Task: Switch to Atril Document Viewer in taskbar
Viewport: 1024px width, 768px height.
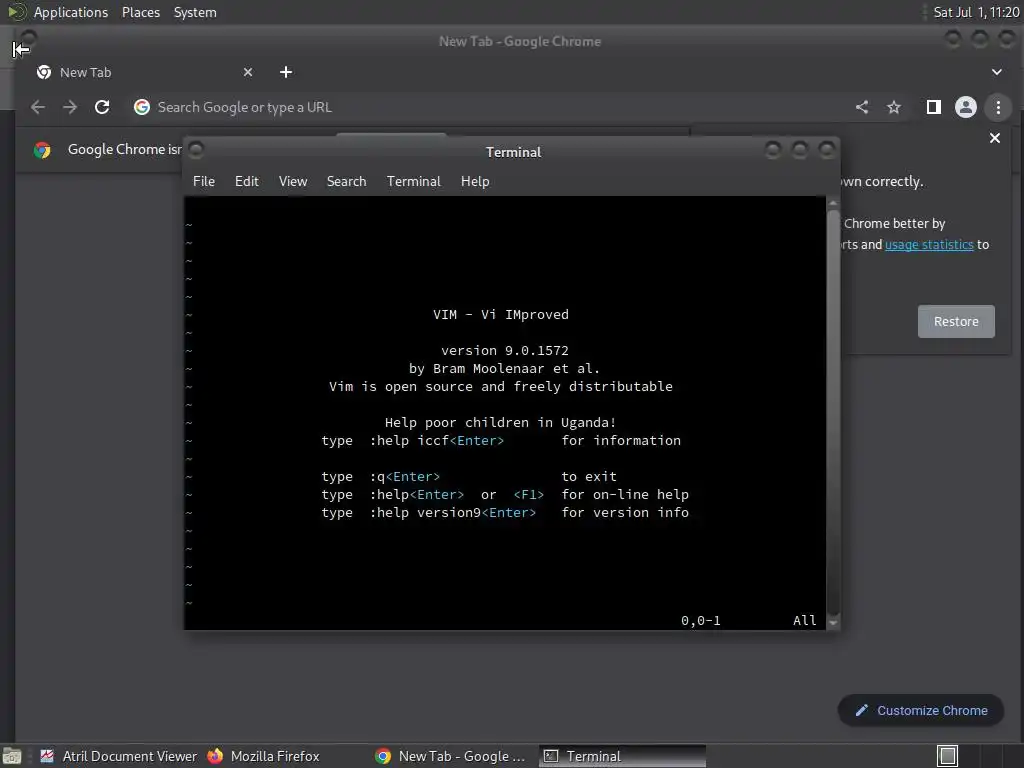Action: coord(119,756)
